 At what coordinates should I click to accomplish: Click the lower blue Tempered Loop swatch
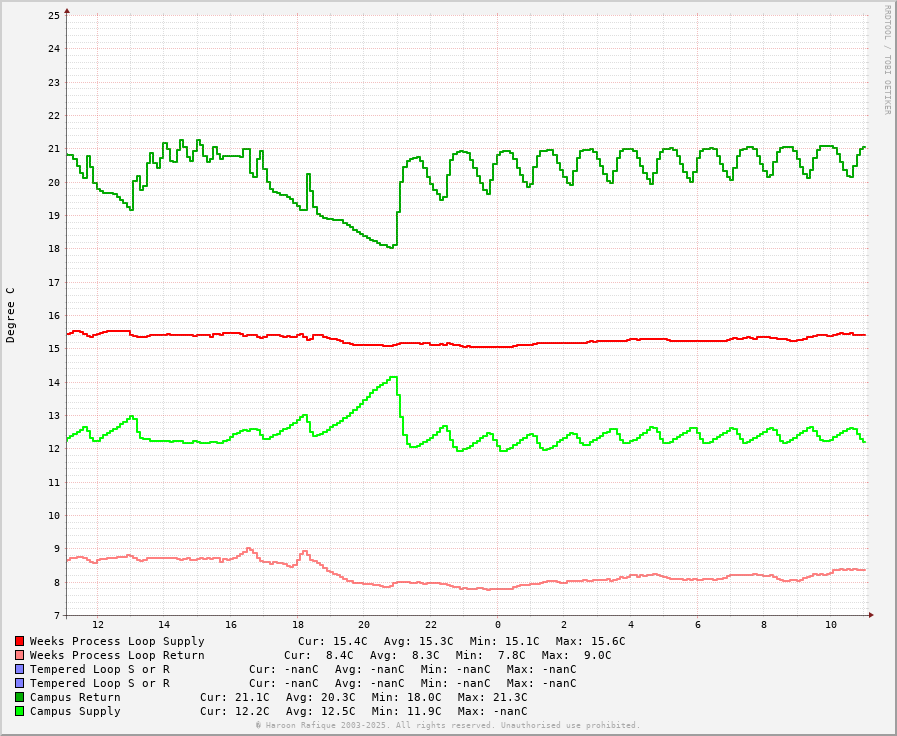click(x=19, y=683)
